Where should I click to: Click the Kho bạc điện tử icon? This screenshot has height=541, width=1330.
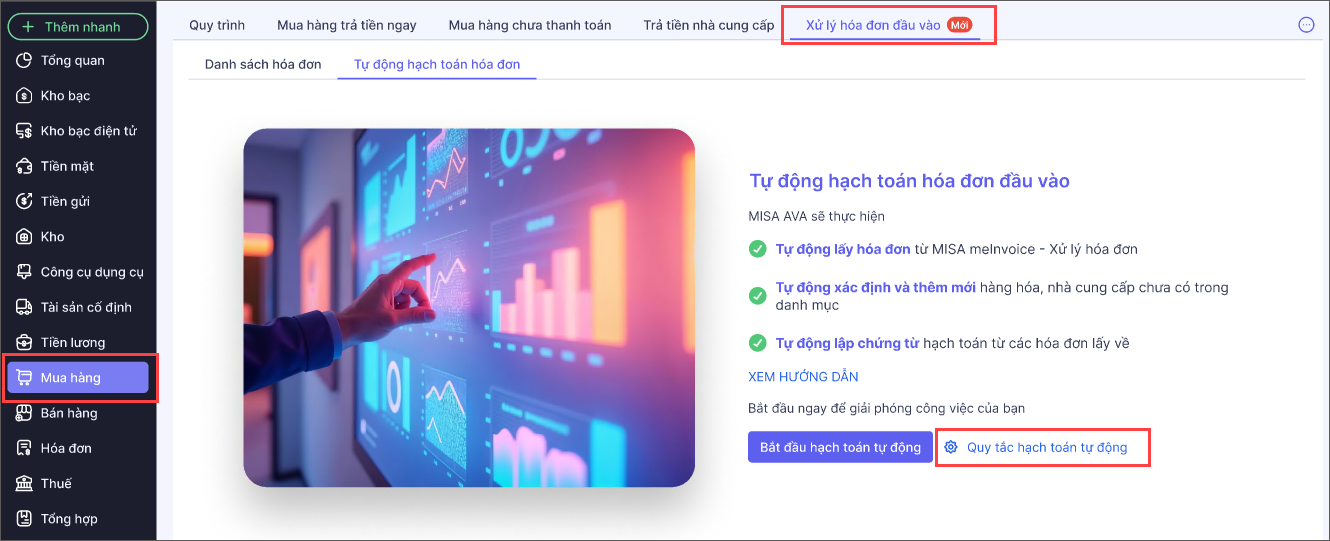click(x=25, y=131)
